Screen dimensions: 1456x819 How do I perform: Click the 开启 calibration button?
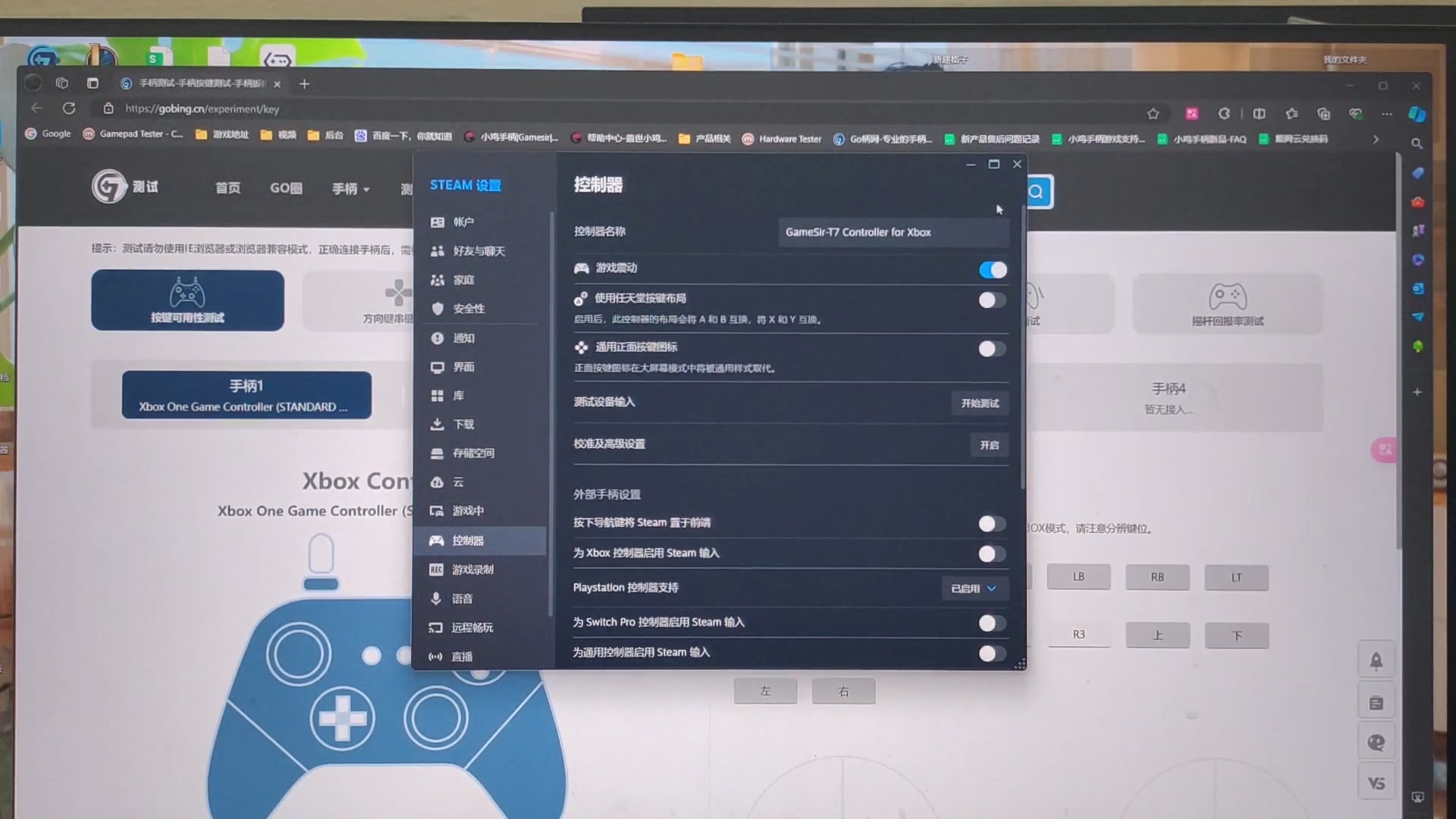point(989,445)
